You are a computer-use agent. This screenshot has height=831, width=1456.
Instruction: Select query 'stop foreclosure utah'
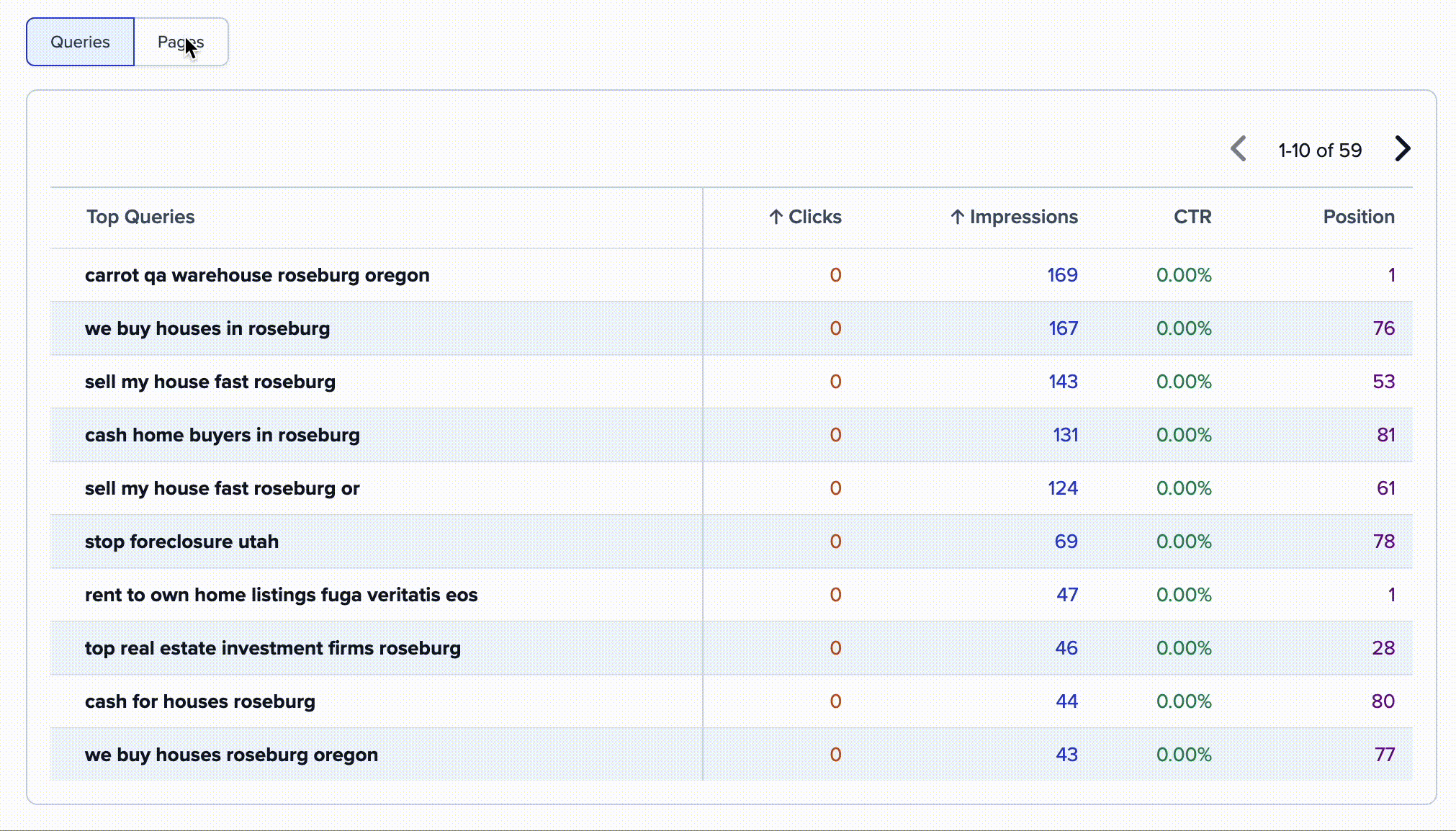[181, 542]
